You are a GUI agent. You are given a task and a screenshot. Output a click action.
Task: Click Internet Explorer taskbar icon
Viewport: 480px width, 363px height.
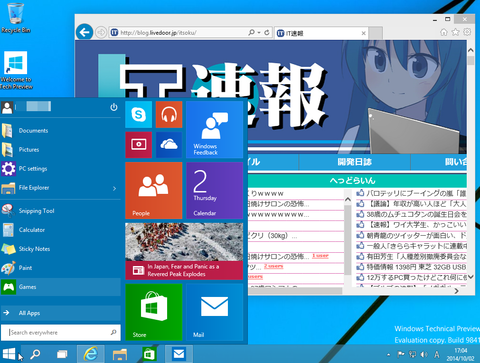[91, 354]
